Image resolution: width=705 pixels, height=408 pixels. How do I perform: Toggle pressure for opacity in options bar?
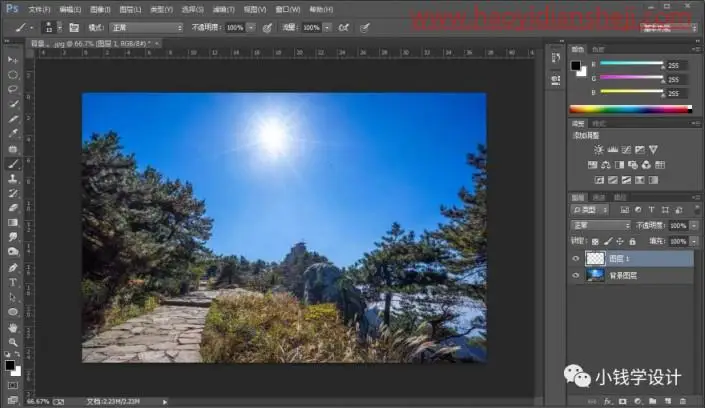click(268, 28)
